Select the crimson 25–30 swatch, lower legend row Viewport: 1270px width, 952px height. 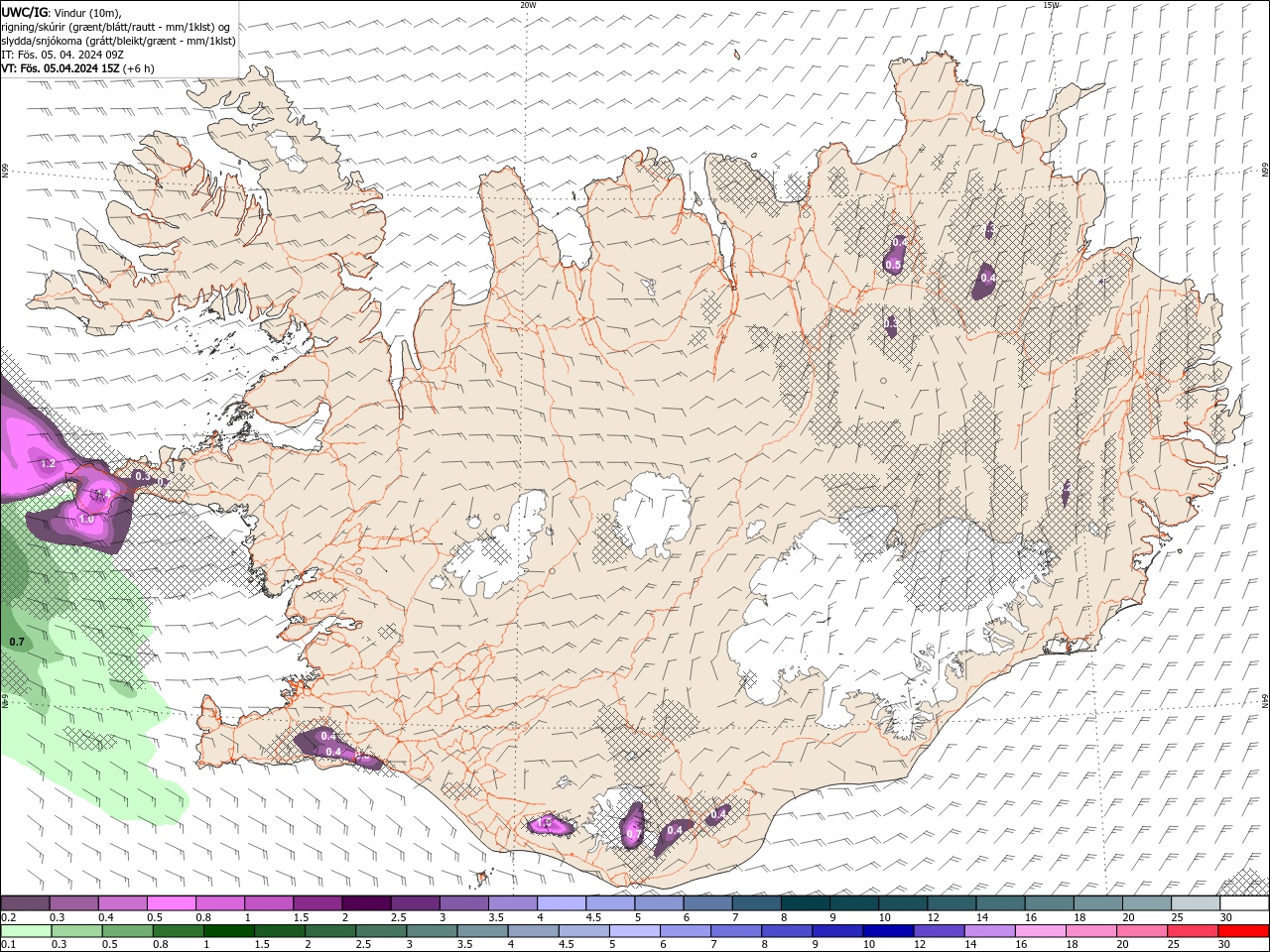(1194, 931)
